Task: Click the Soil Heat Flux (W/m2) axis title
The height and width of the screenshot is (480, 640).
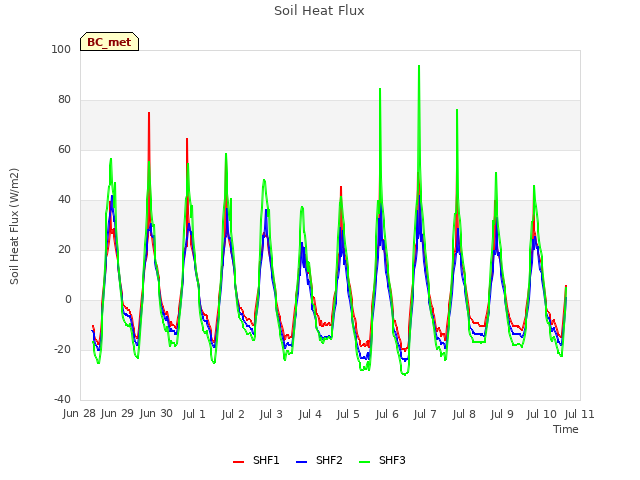Action: 14,226
